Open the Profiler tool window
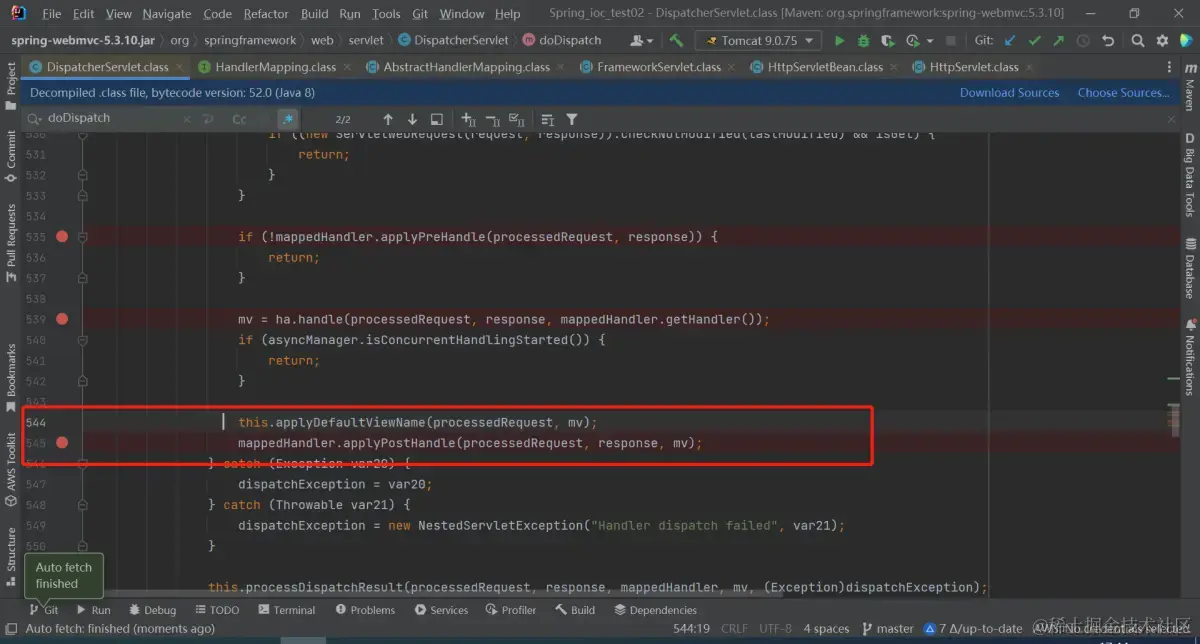1200x644 pixels. pyautogui.click(x=511, y=610)
